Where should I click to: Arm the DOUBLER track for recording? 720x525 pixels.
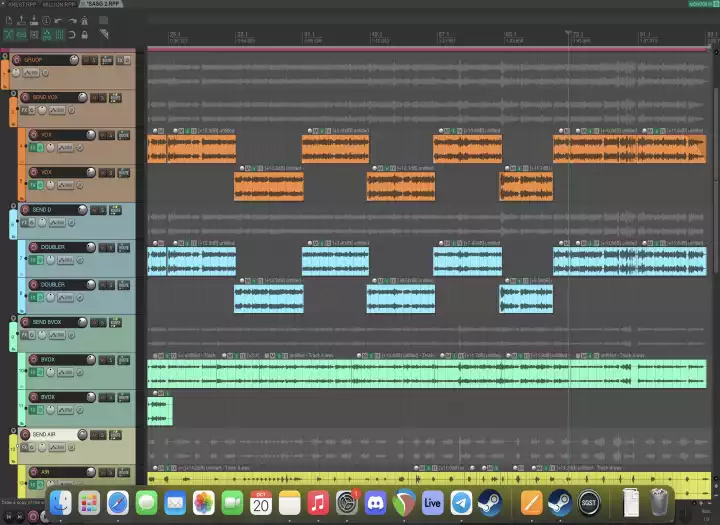click(33, 246)
